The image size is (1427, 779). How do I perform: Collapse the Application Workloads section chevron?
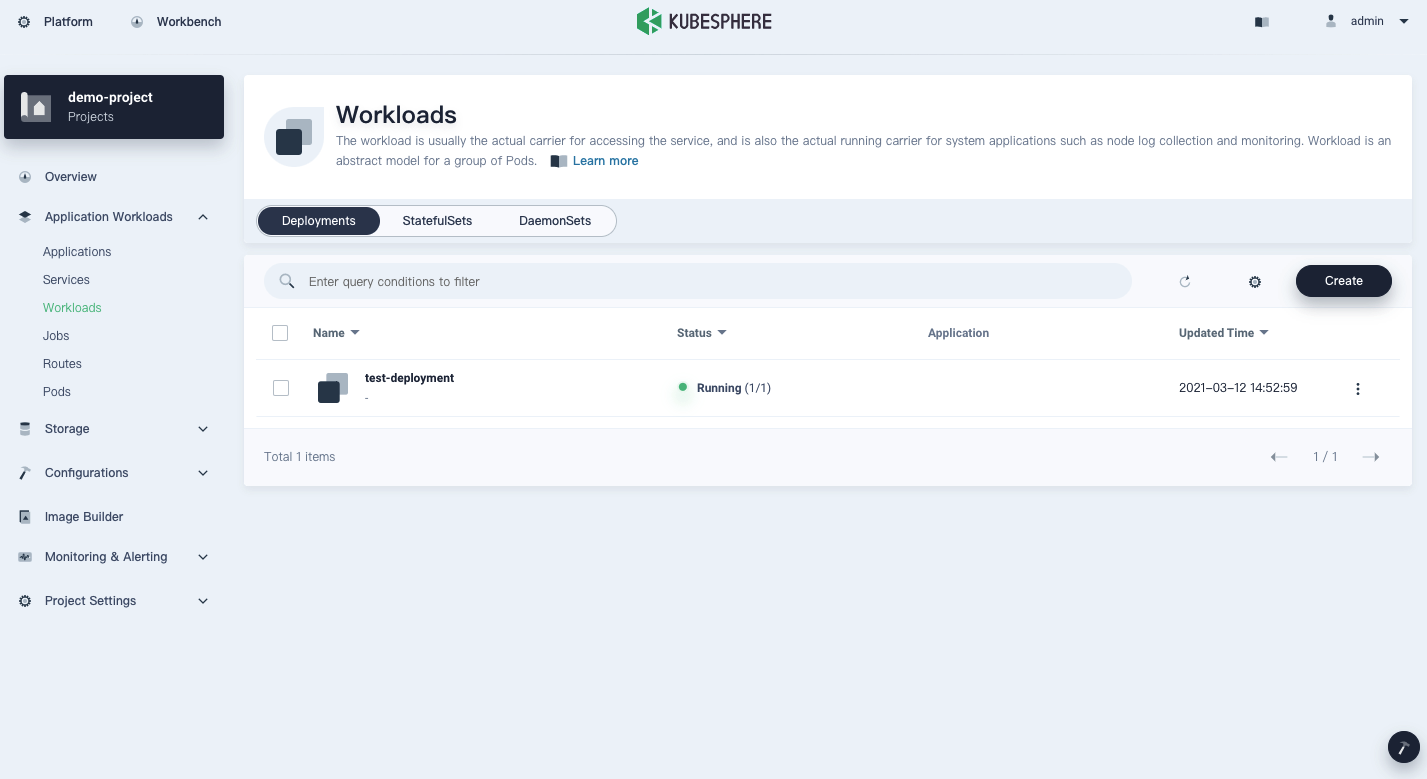click(x=203, y=217)
